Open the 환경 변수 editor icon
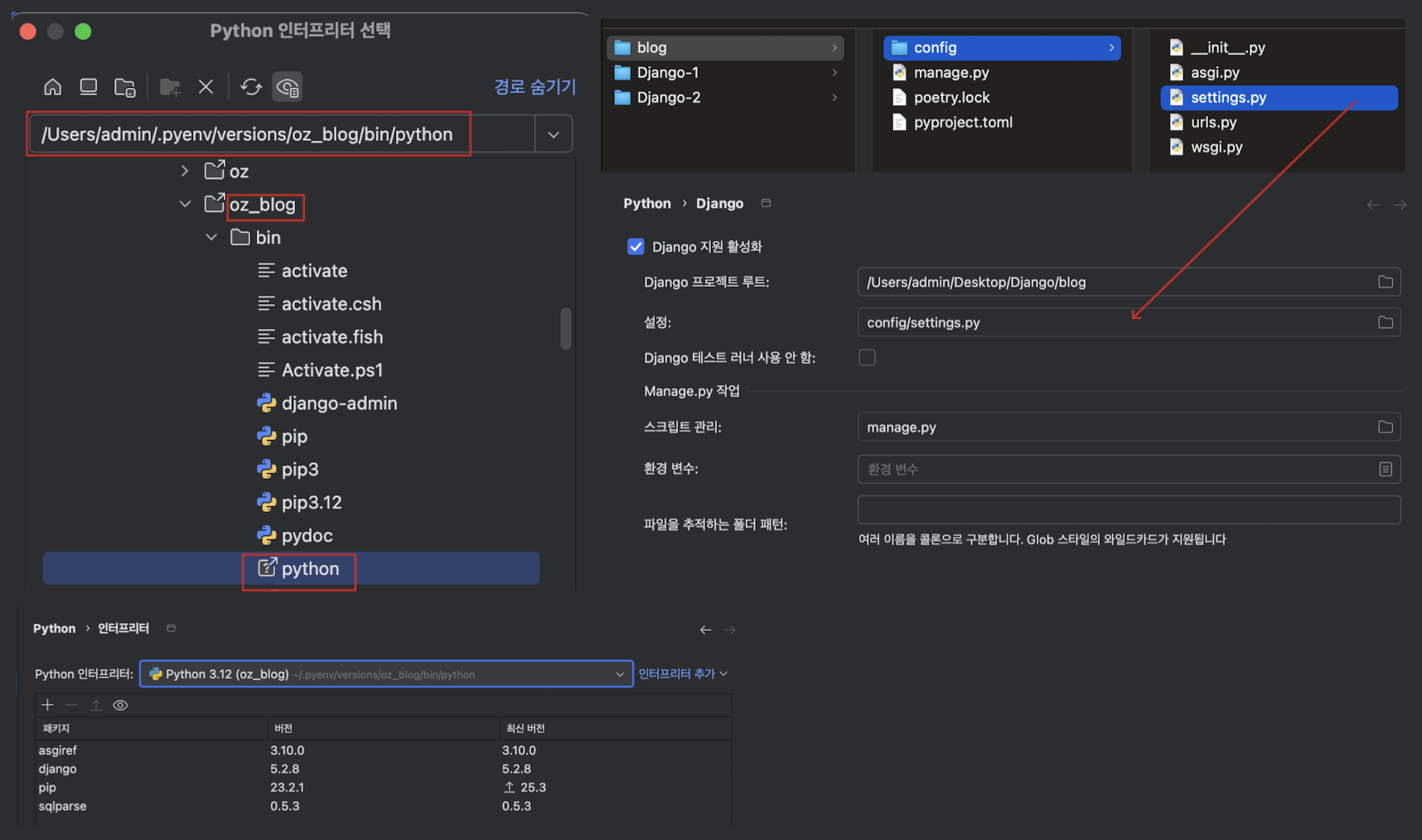This screenshot has width=1422, height=840. (x=1386, y=469)
